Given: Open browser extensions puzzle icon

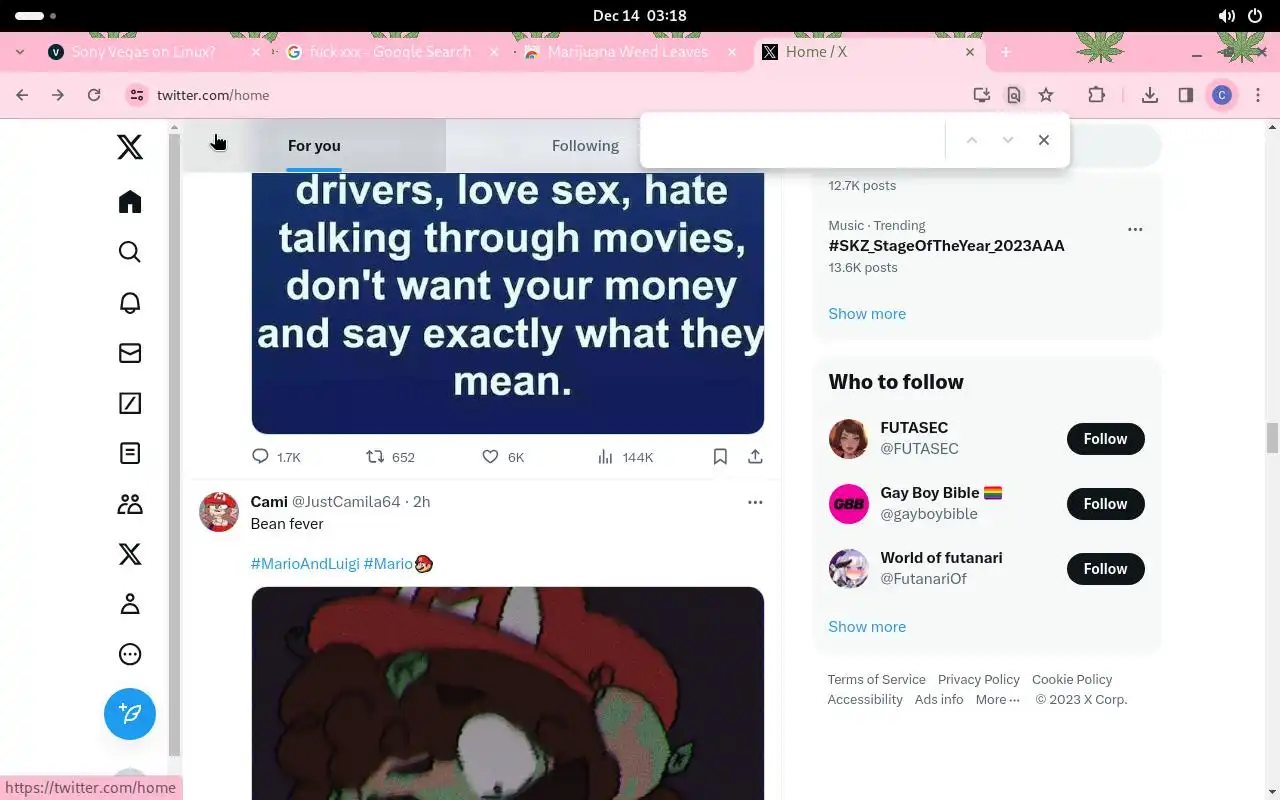Looking at the screenshot, I should click(x=1096, y=95).
